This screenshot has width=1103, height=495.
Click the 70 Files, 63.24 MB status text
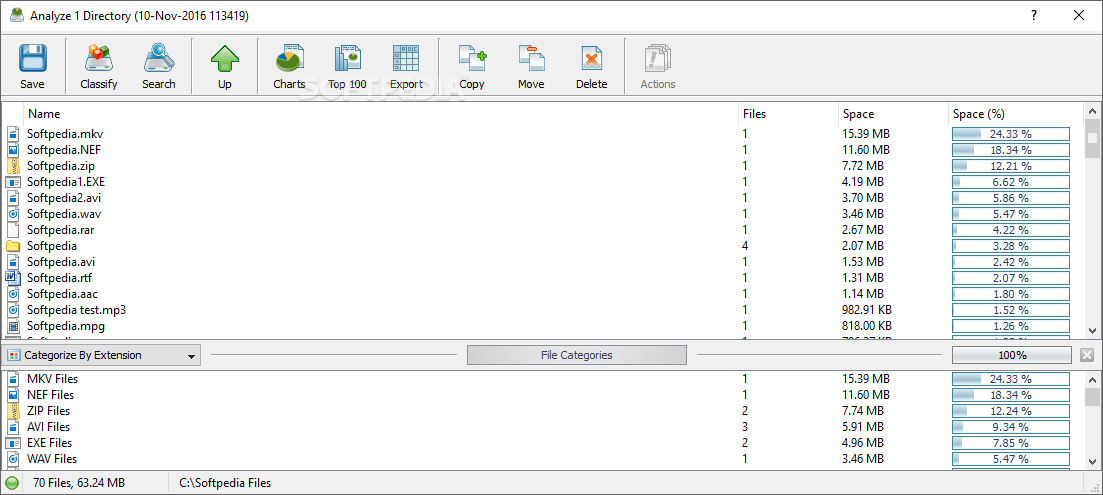click(79, 483)
